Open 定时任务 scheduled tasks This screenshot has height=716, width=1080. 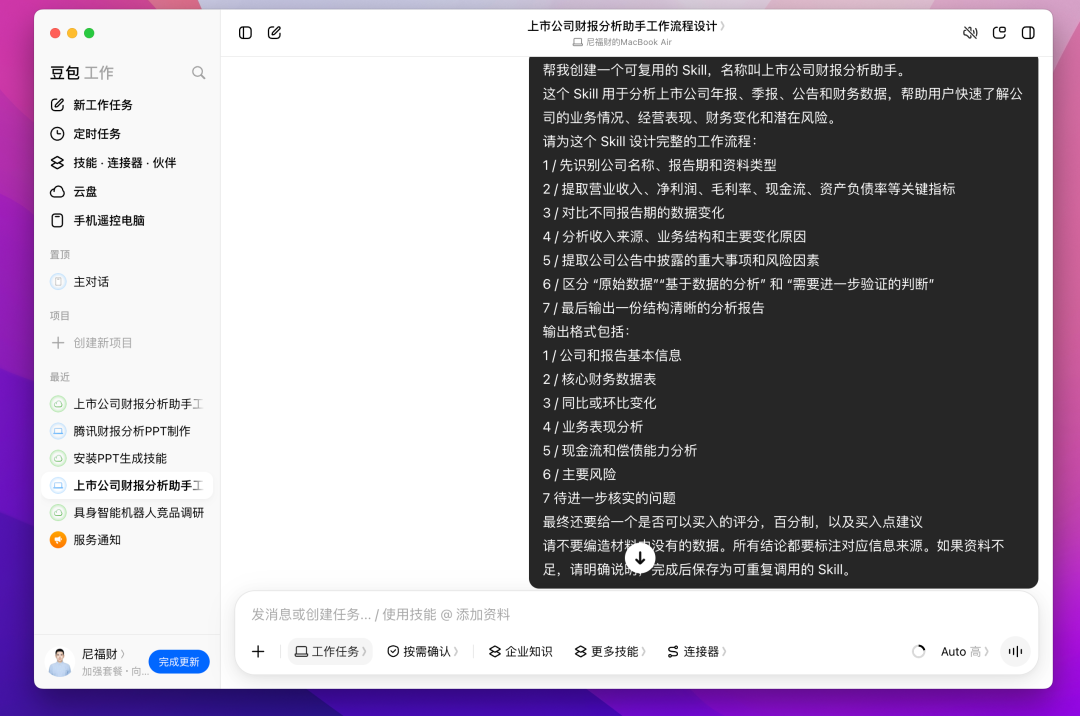[127, 134]
